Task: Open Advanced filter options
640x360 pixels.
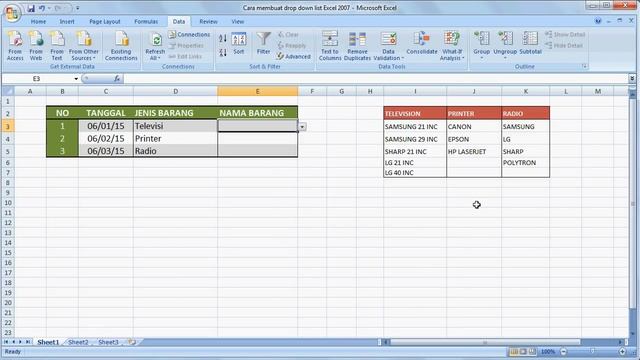Action: pyautogui.click(x=294, y=56)
